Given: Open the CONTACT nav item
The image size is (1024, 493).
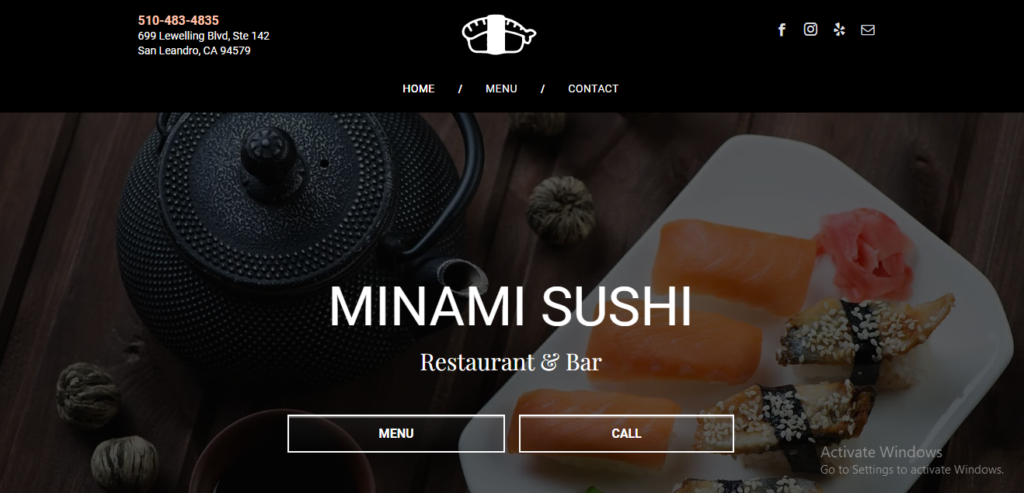Looking at the screenshot, I should point(593,89).
